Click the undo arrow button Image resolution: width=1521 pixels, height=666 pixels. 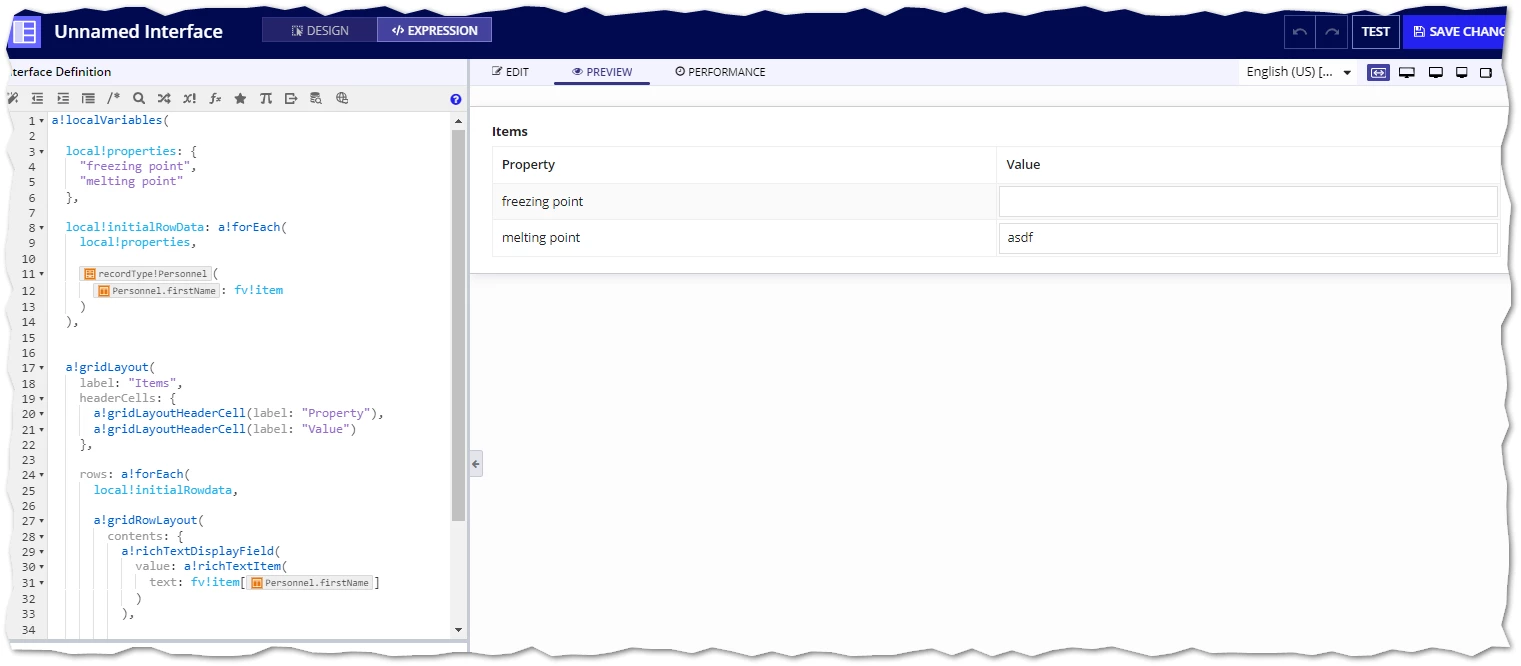1300,32
